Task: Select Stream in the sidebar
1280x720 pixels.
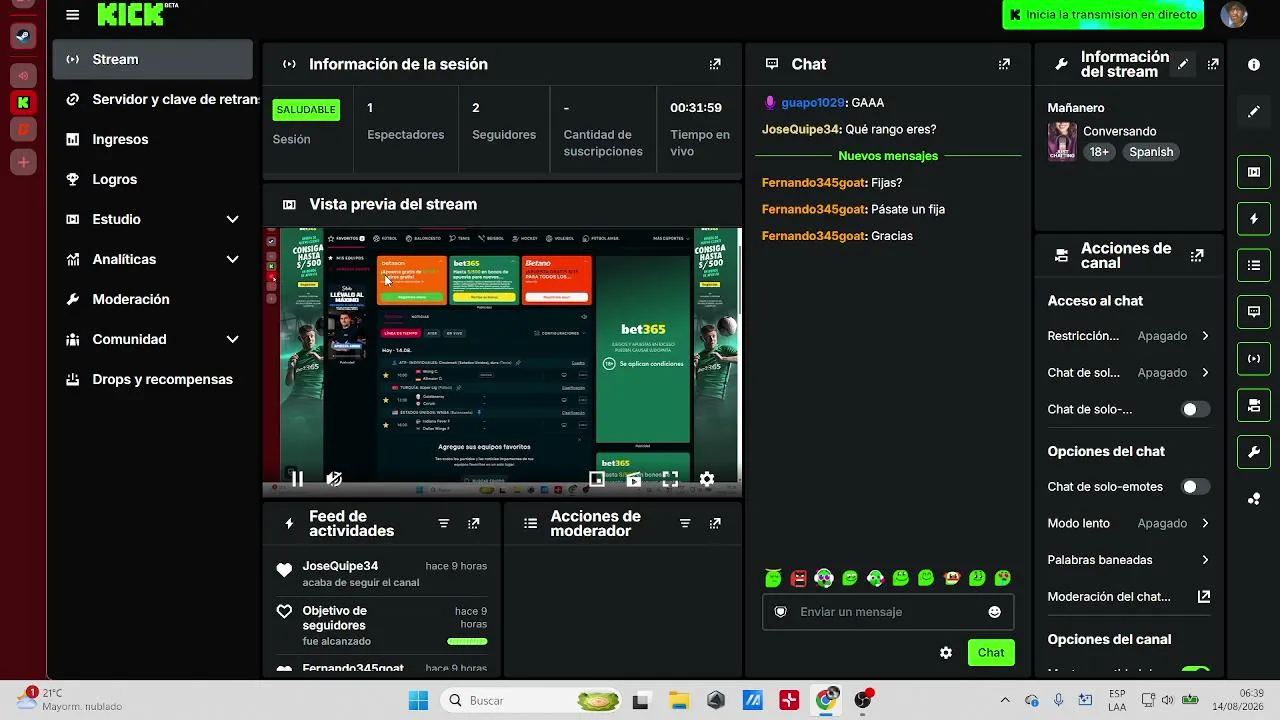Action: pyautogui.click(x=153, y=59)
